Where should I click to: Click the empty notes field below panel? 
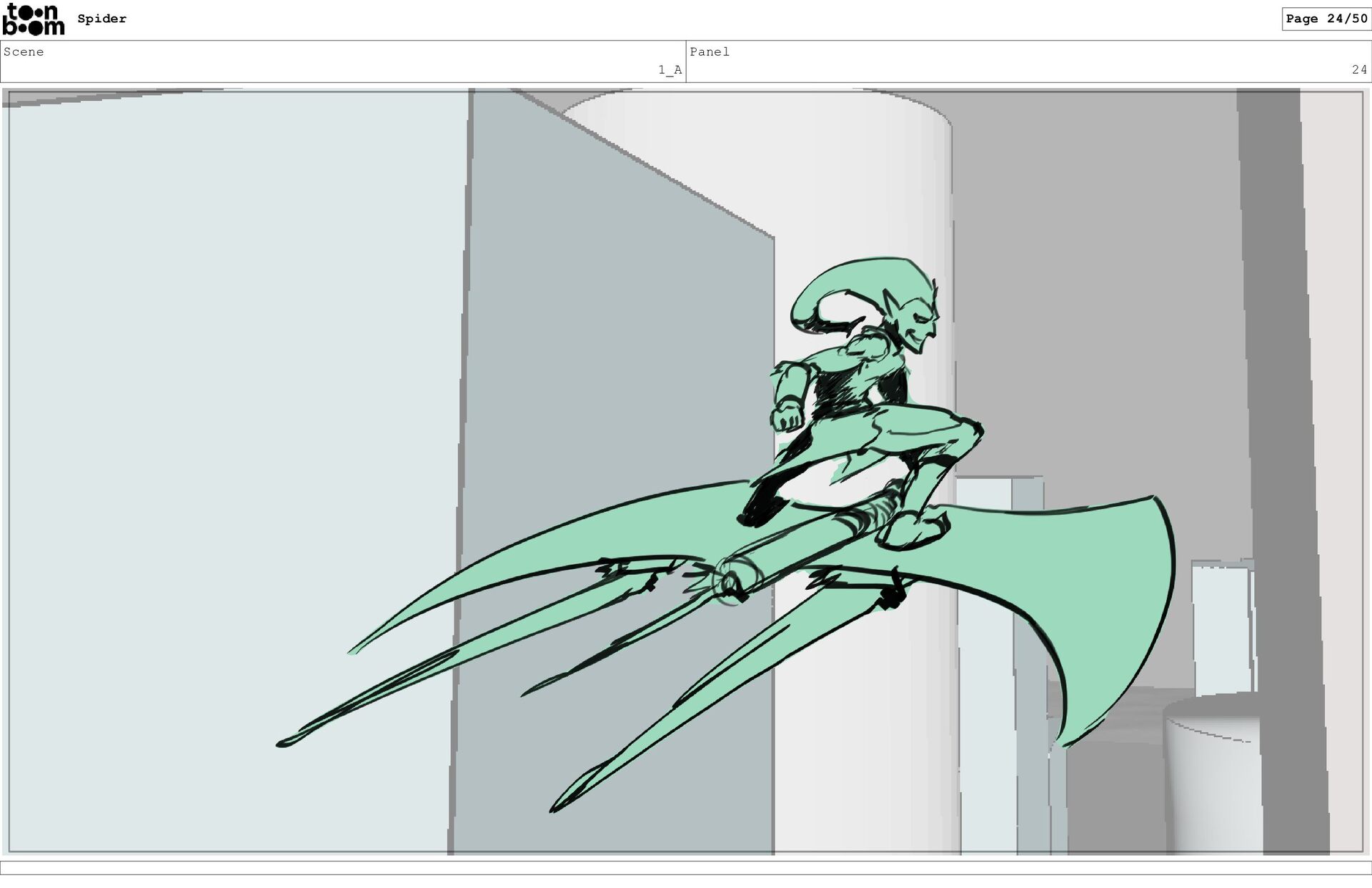[x=686, y=868]
